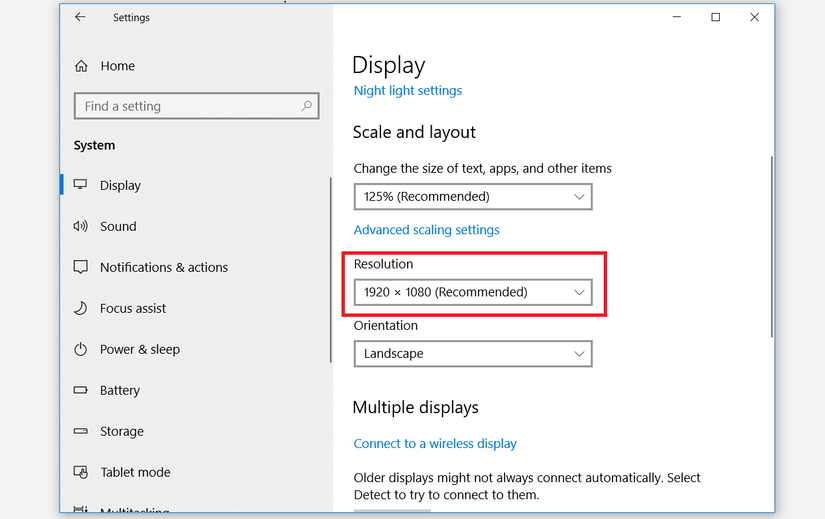Close the Settings window
825x519 pixels.
click(754, 17)
